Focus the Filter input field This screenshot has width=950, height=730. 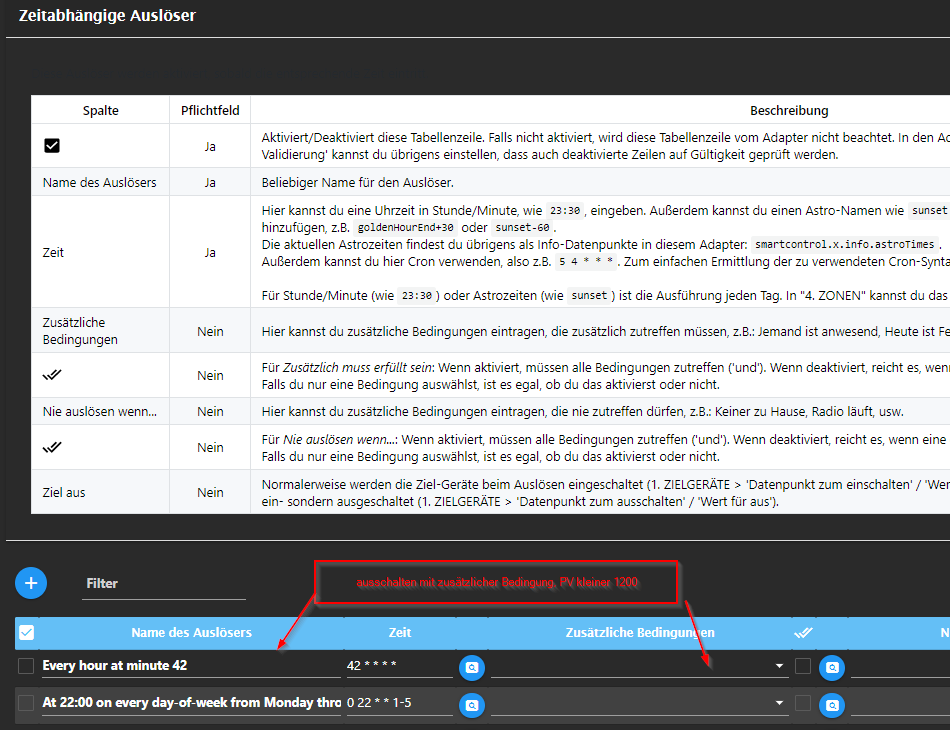click(164, 583)
